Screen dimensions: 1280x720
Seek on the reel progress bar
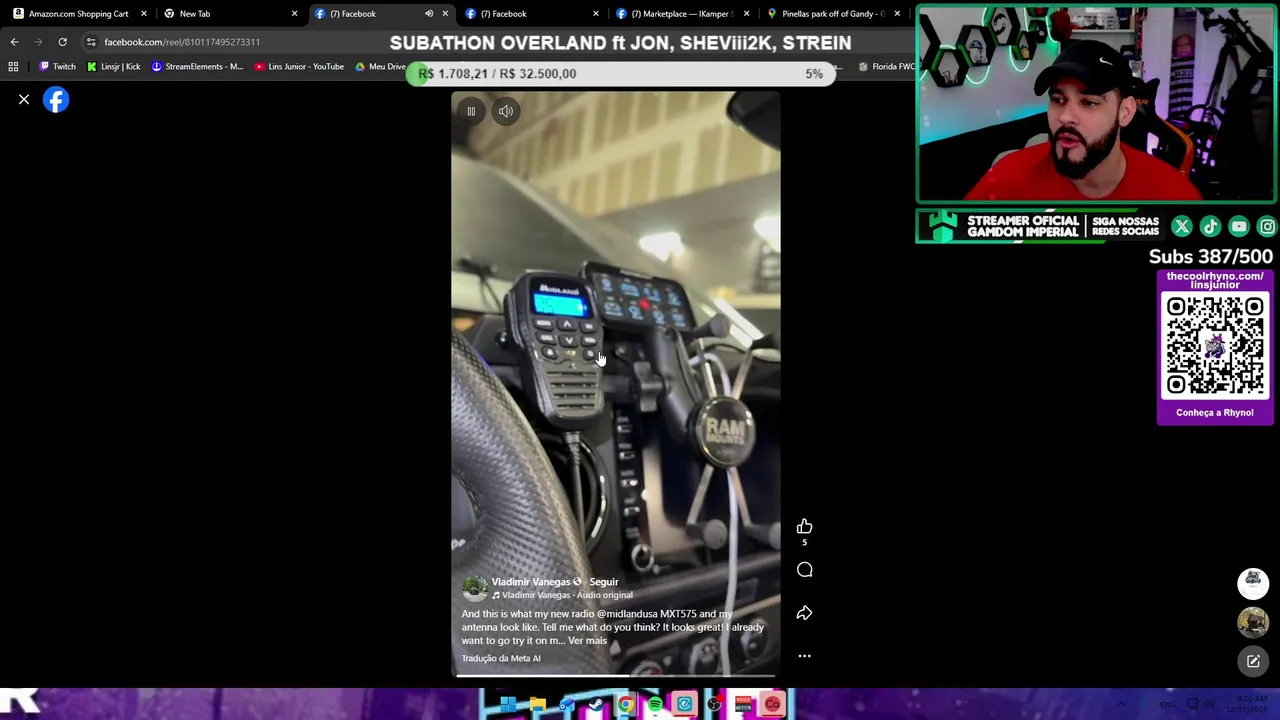pos(615,675)
